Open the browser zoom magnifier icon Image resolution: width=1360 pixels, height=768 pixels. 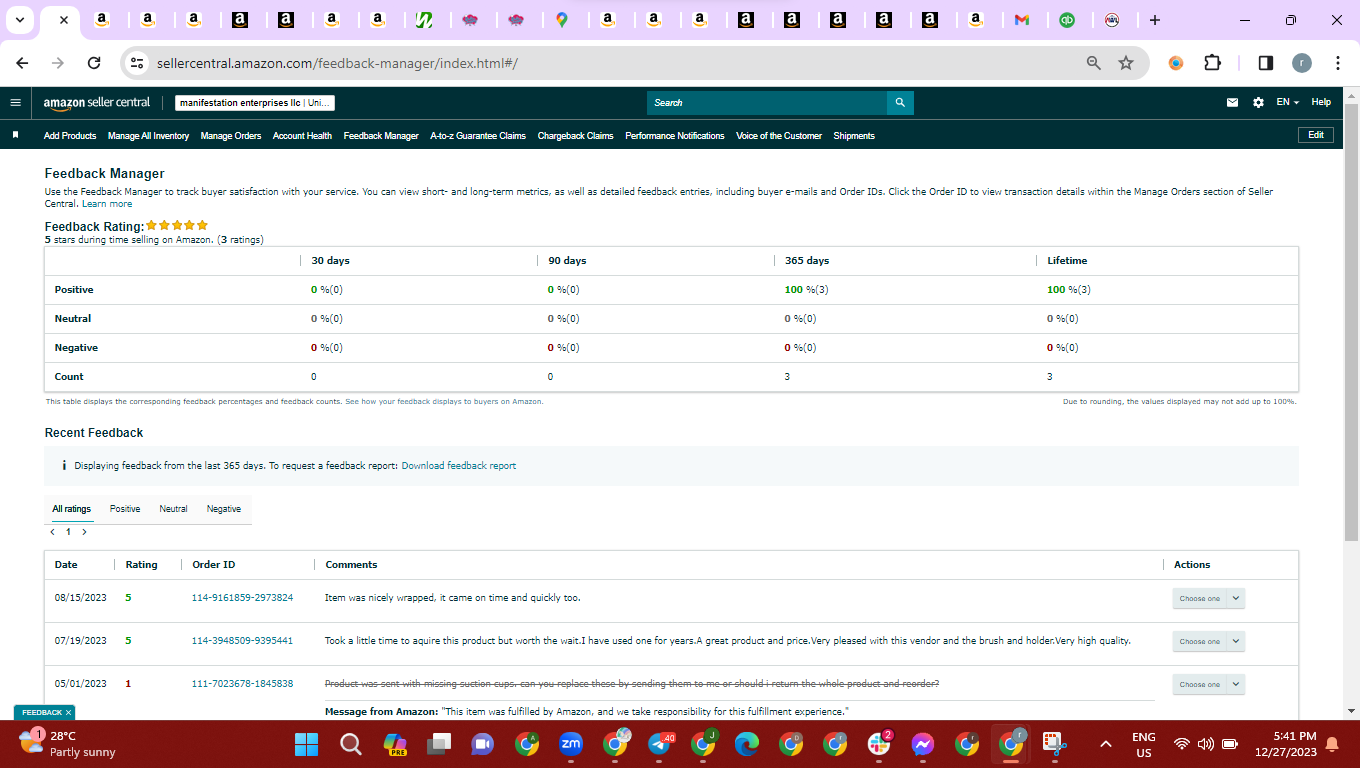[1094, 63]
